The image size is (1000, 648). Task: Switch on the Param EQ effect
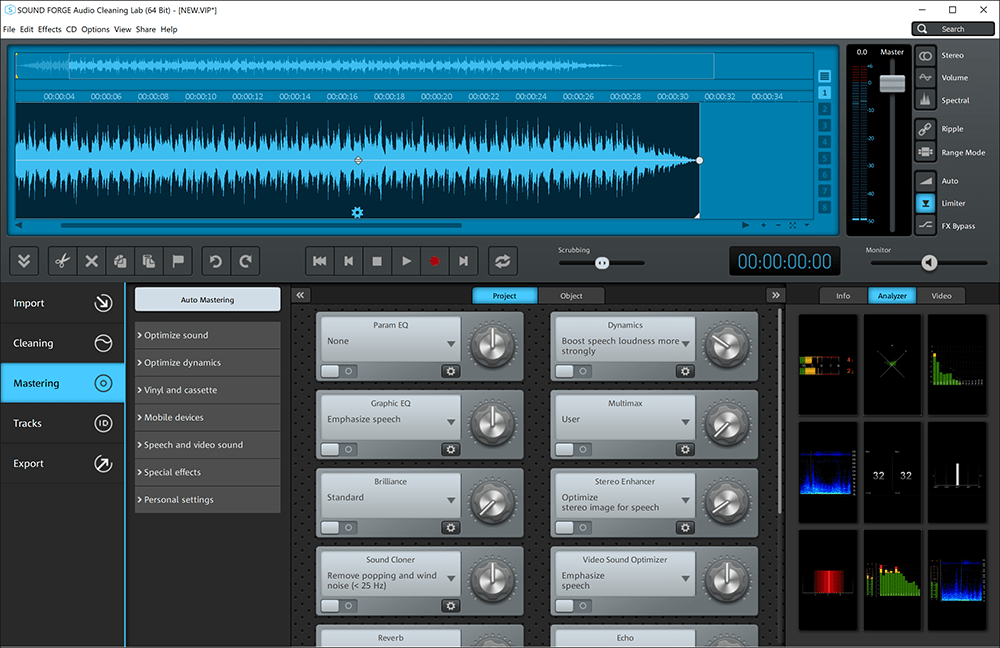[x=337, y=371]
